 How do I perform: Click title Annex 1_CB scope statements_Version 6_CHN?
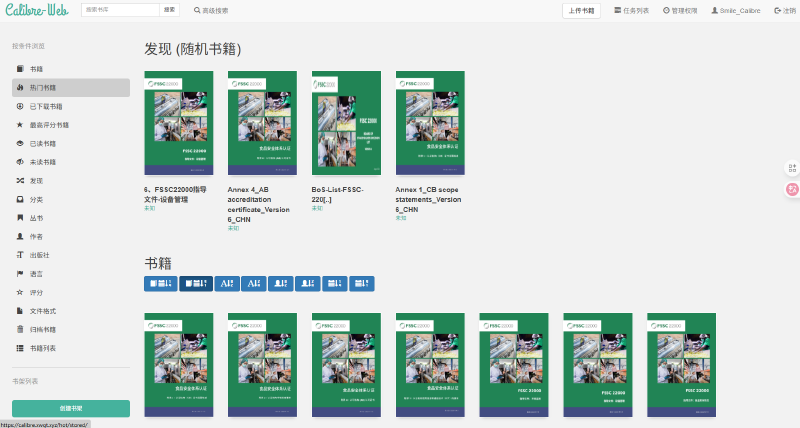coord(428,199)
